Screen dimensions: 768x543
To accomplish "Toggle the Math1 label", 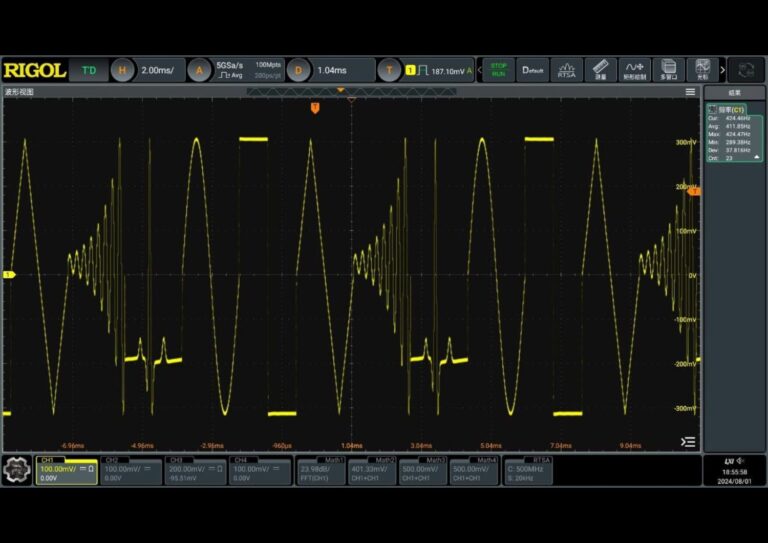I will [335, 460].
